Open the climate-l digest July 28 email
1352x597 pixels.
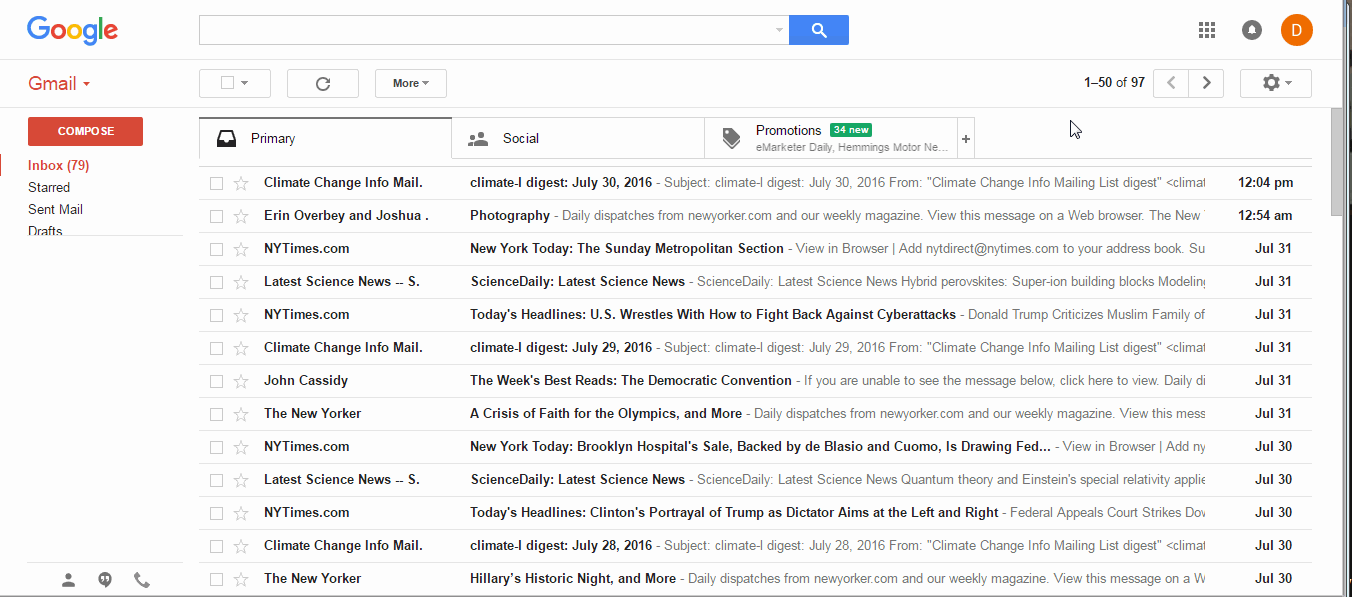pos(755,546)
